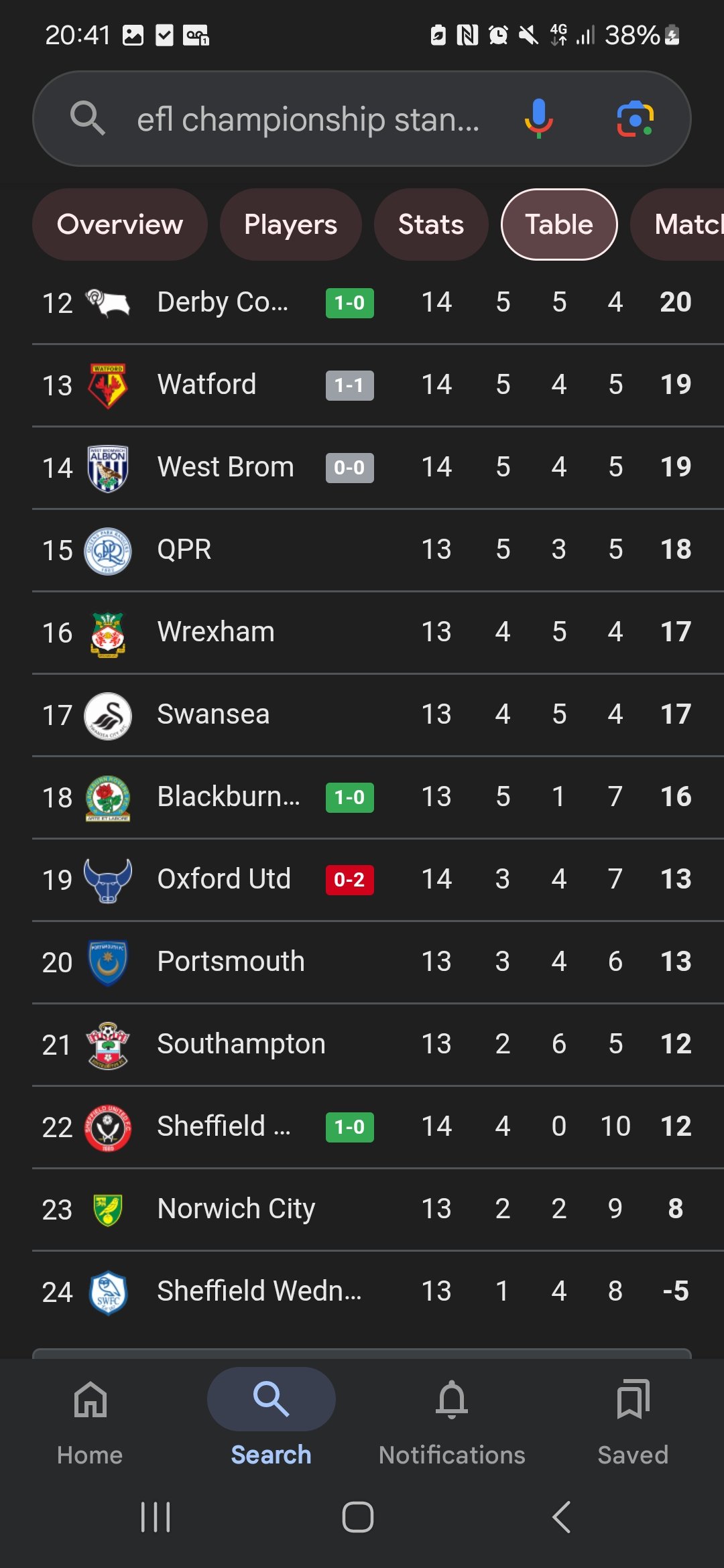Tap the Watford club crest
This screenshot has height=1568, width=724.
(108, 385)
